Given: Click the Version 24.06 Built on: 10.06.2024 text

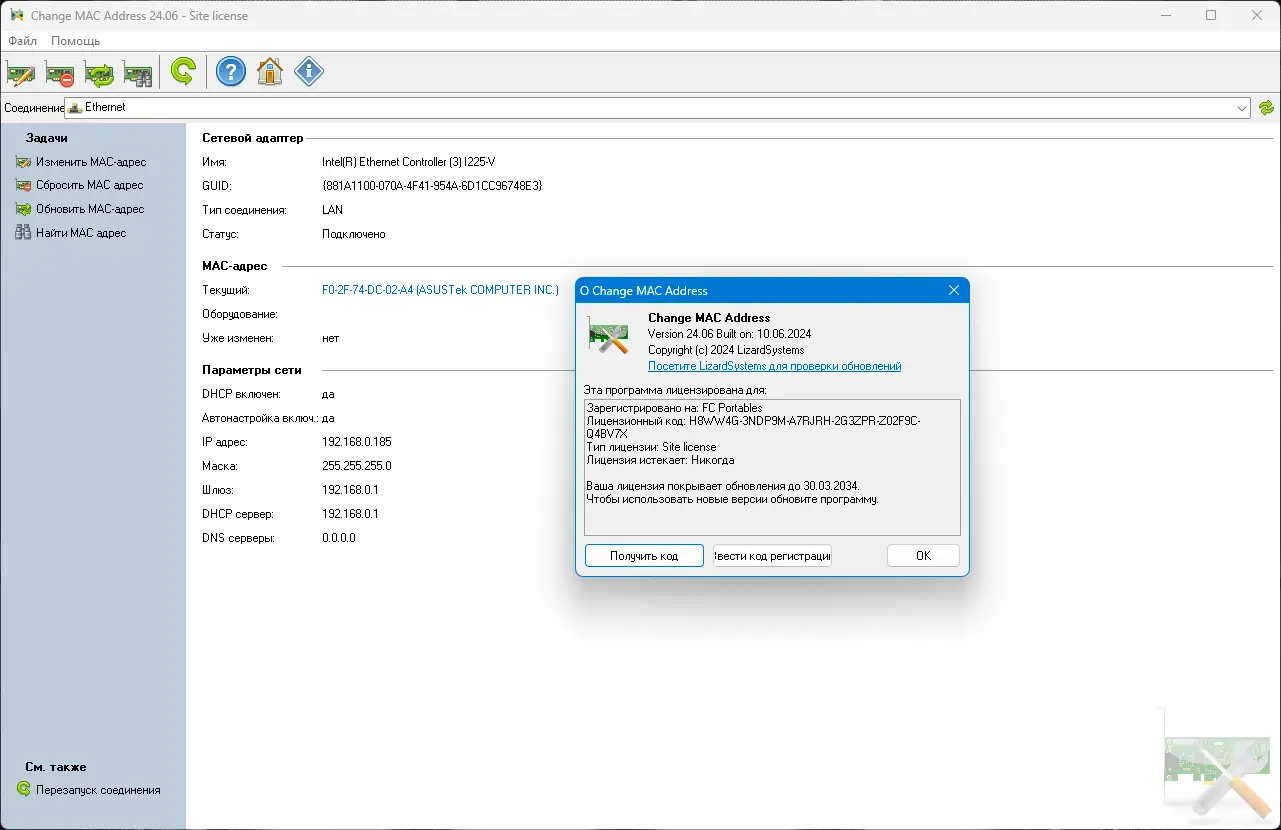Looking at the screenshot, I should pos(729,334).
